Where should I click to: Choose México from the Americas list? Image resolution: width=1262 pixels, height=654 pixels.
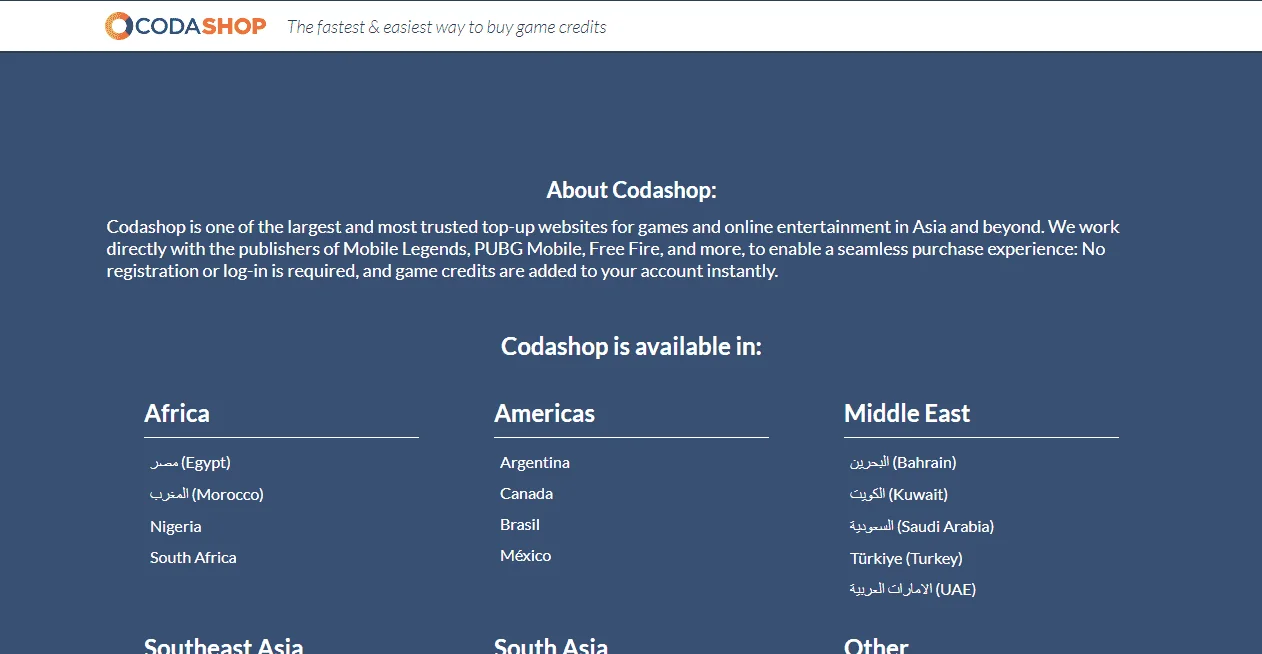[526, 555]
